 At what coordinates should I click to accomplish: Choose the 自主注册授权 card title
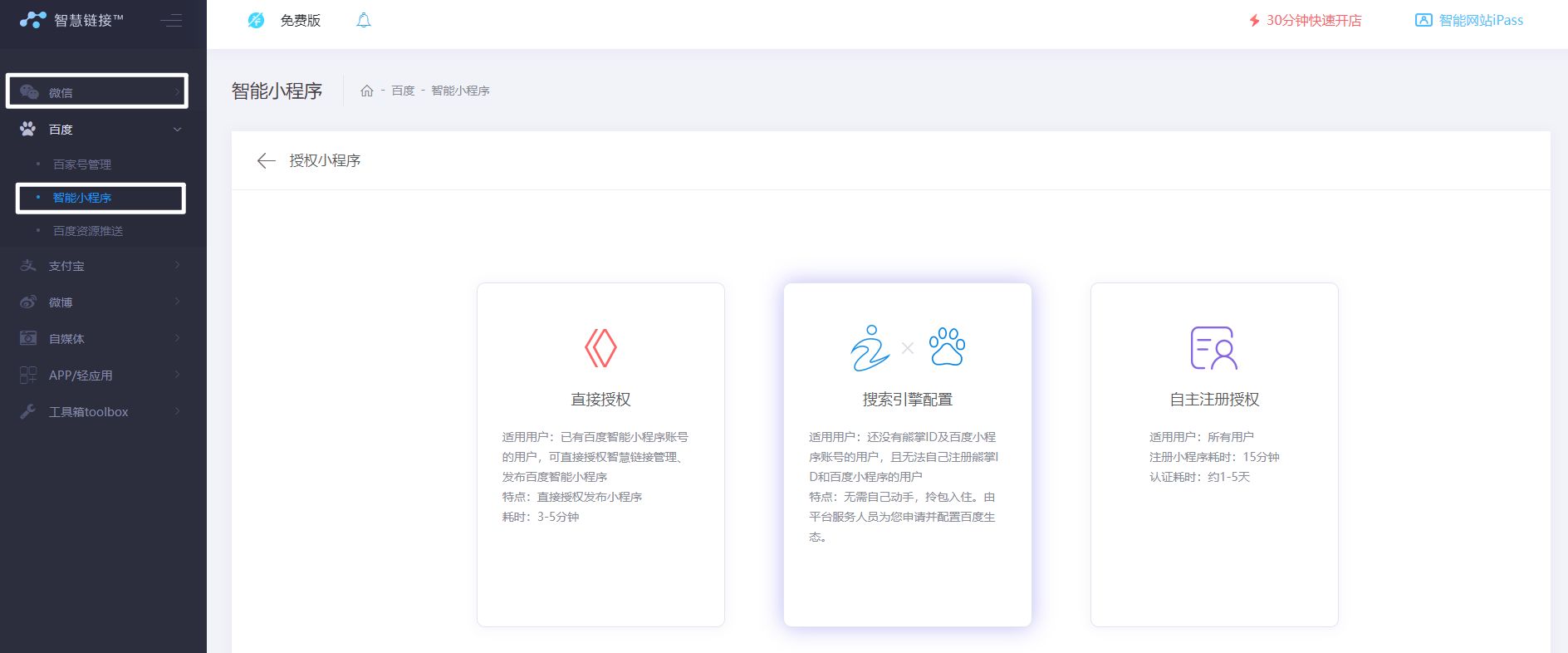tap(1214, 400)
